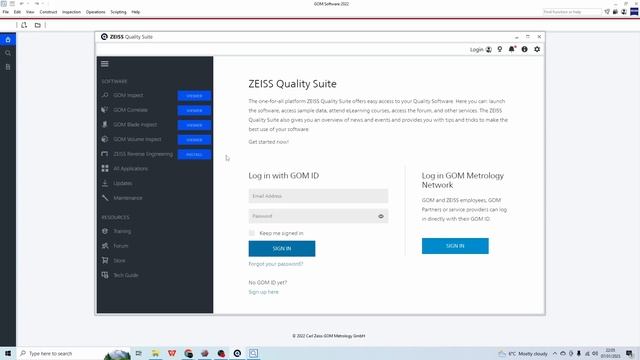Open the notifications bell
Image resolution: width=640 pixels, height=360 pixels.
[x=512, y=49]
